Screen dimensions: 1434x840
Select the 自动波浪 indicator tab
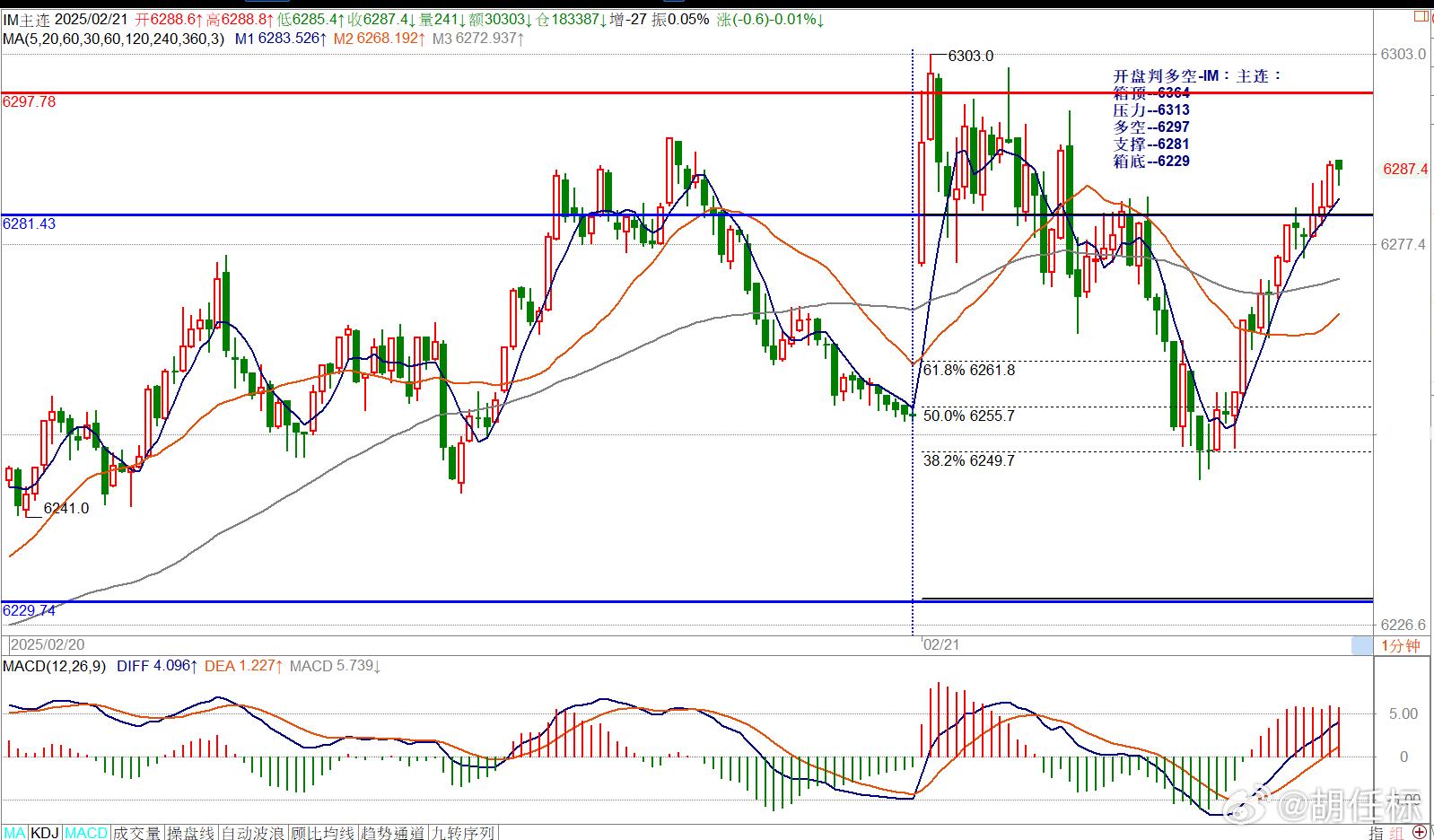pyautogui.click(x=253, y=833)
